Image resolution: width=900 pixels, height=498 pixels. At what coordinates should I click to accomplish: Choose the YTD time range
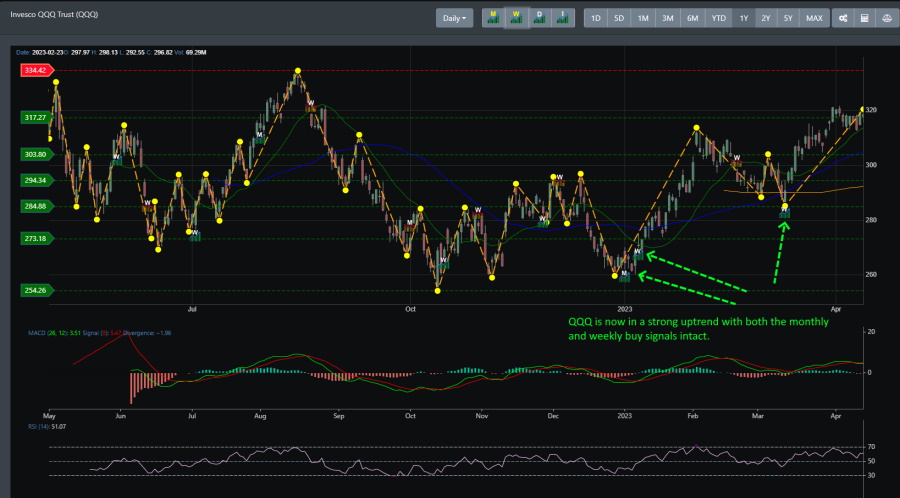click(719, 18)
